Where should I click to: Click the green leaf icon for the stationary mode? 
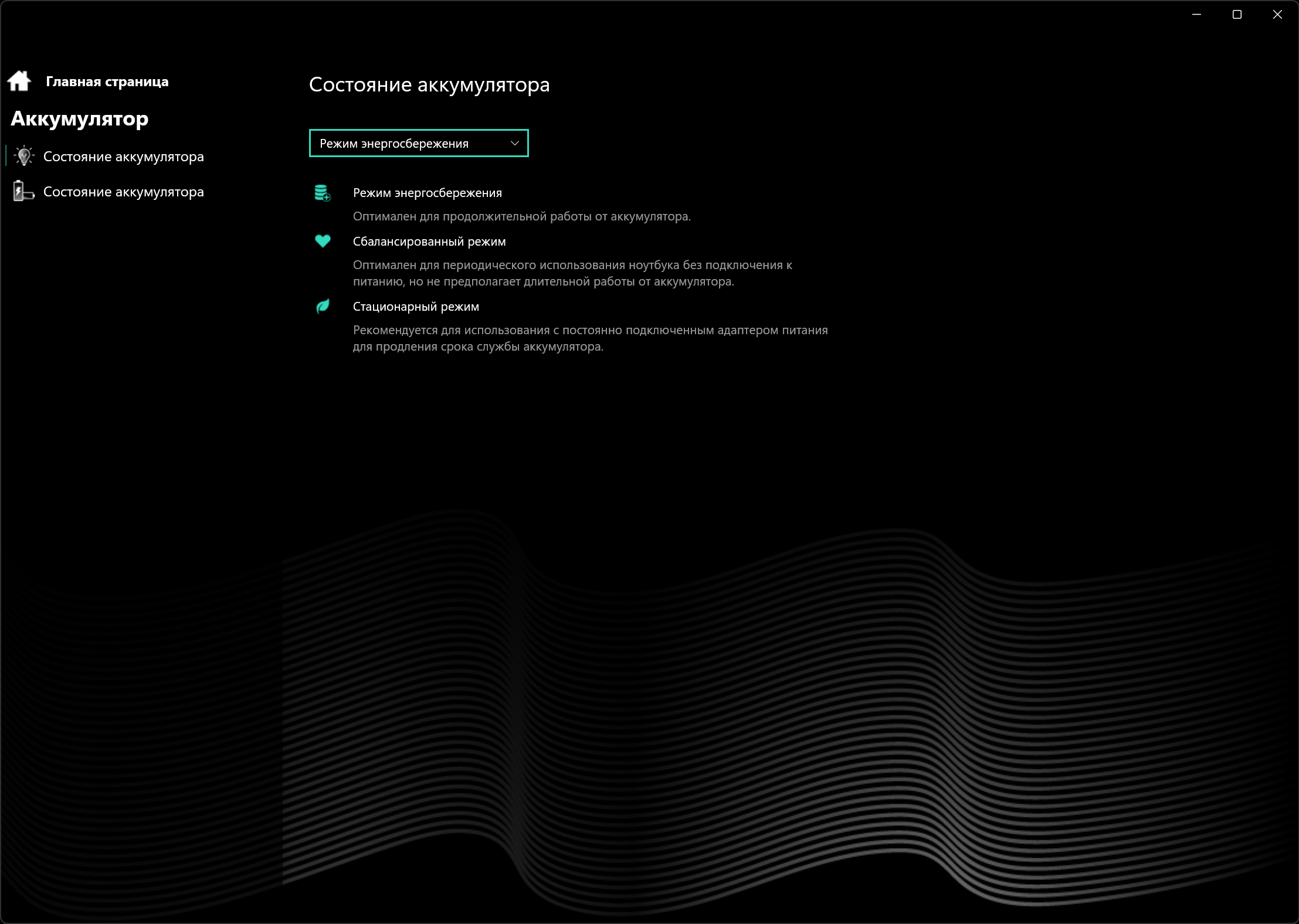point(323,306)
